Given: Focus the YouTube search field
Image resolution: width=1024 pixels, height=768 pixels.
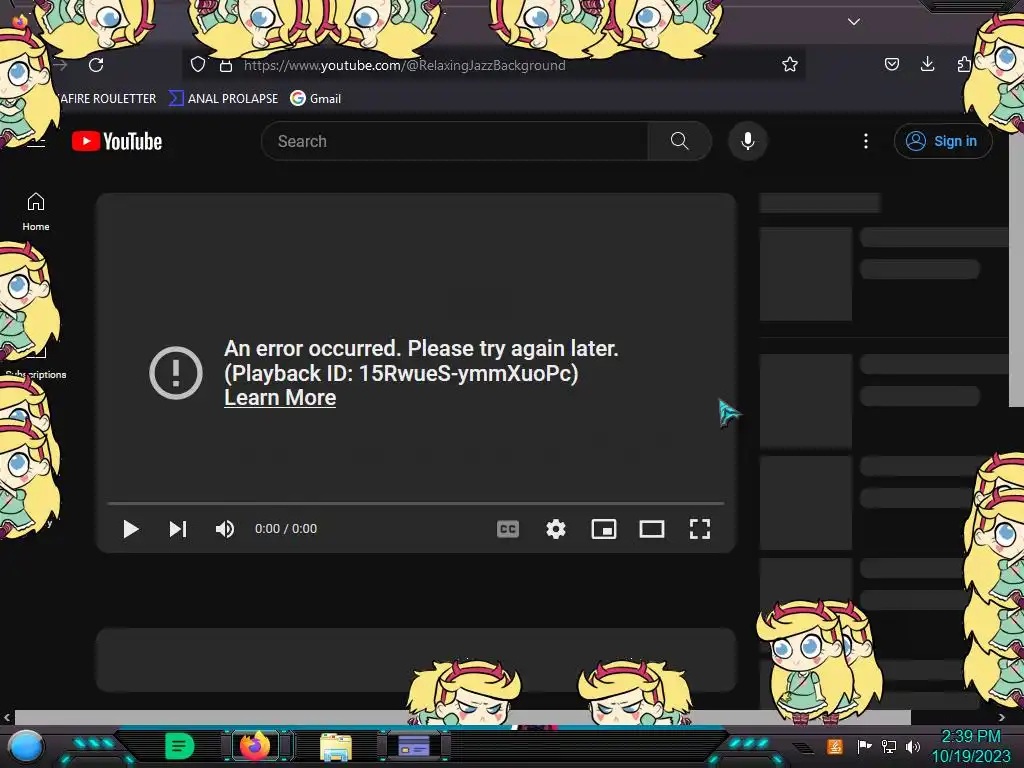Looking at the screenshot, I should tap(455, 141).
